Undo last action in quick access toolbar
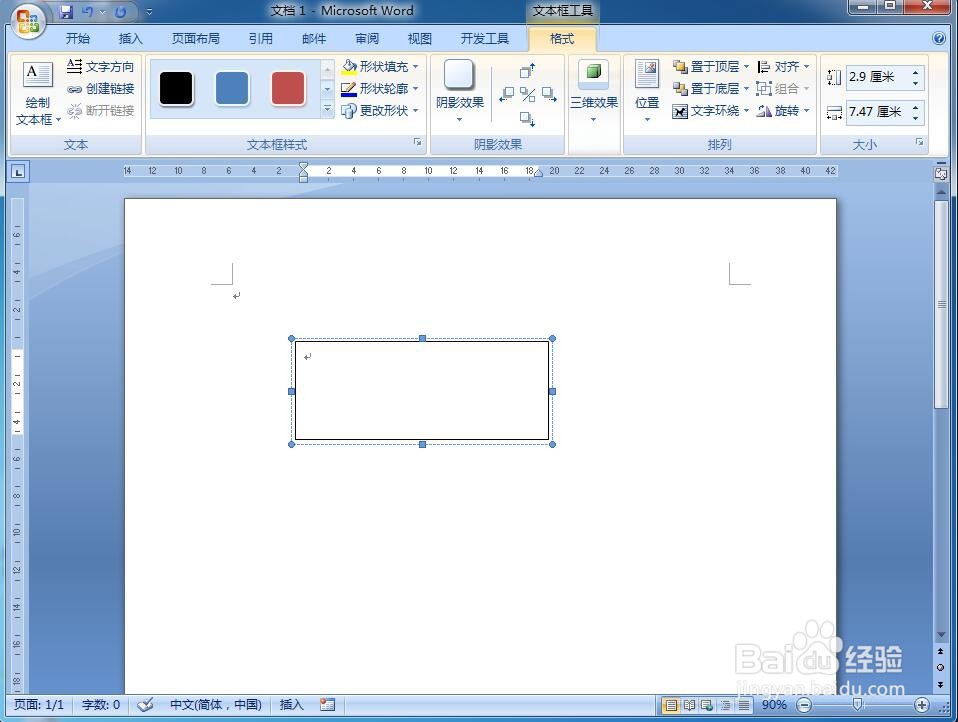The width and height of the screenshot is (958, 722). [89, 11]
